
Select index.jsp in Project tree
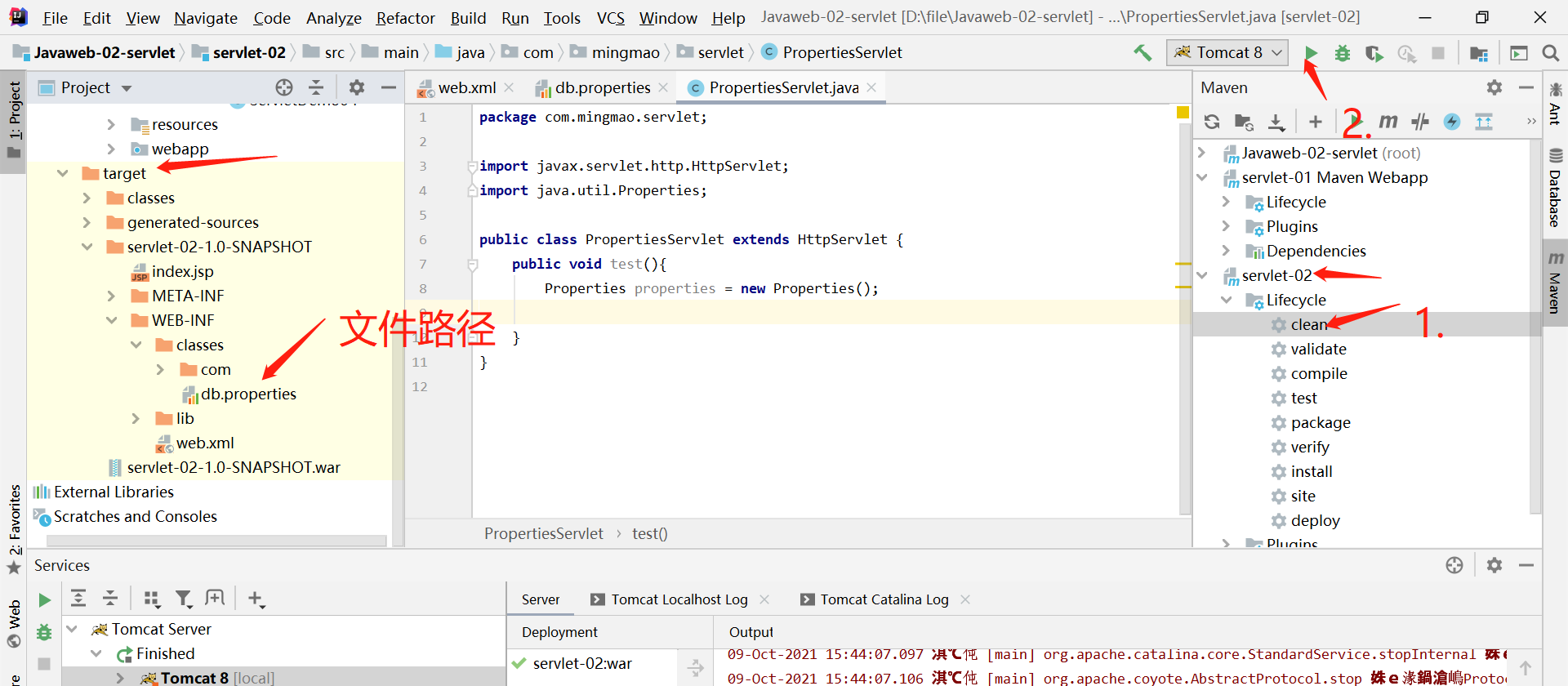click(x=183, y=271)
